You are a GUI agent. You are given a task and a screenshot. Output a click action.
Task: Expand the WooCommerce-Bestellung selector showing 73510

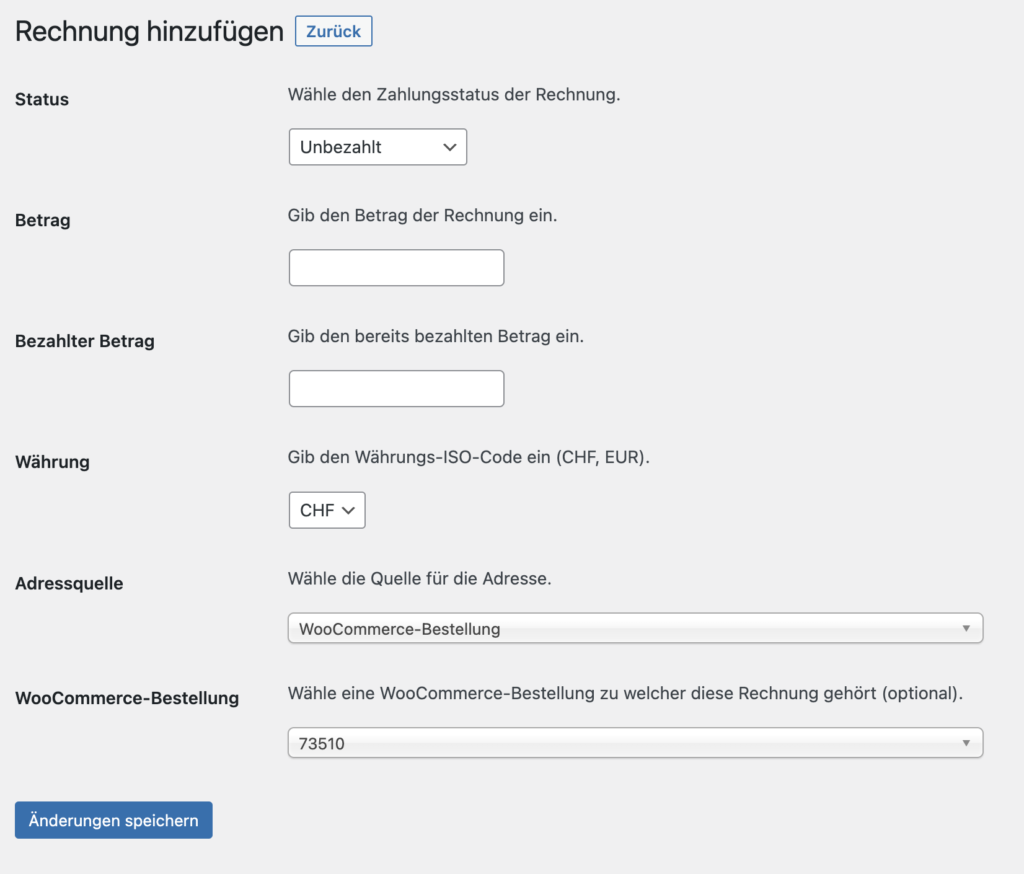[x=635, y=743]
